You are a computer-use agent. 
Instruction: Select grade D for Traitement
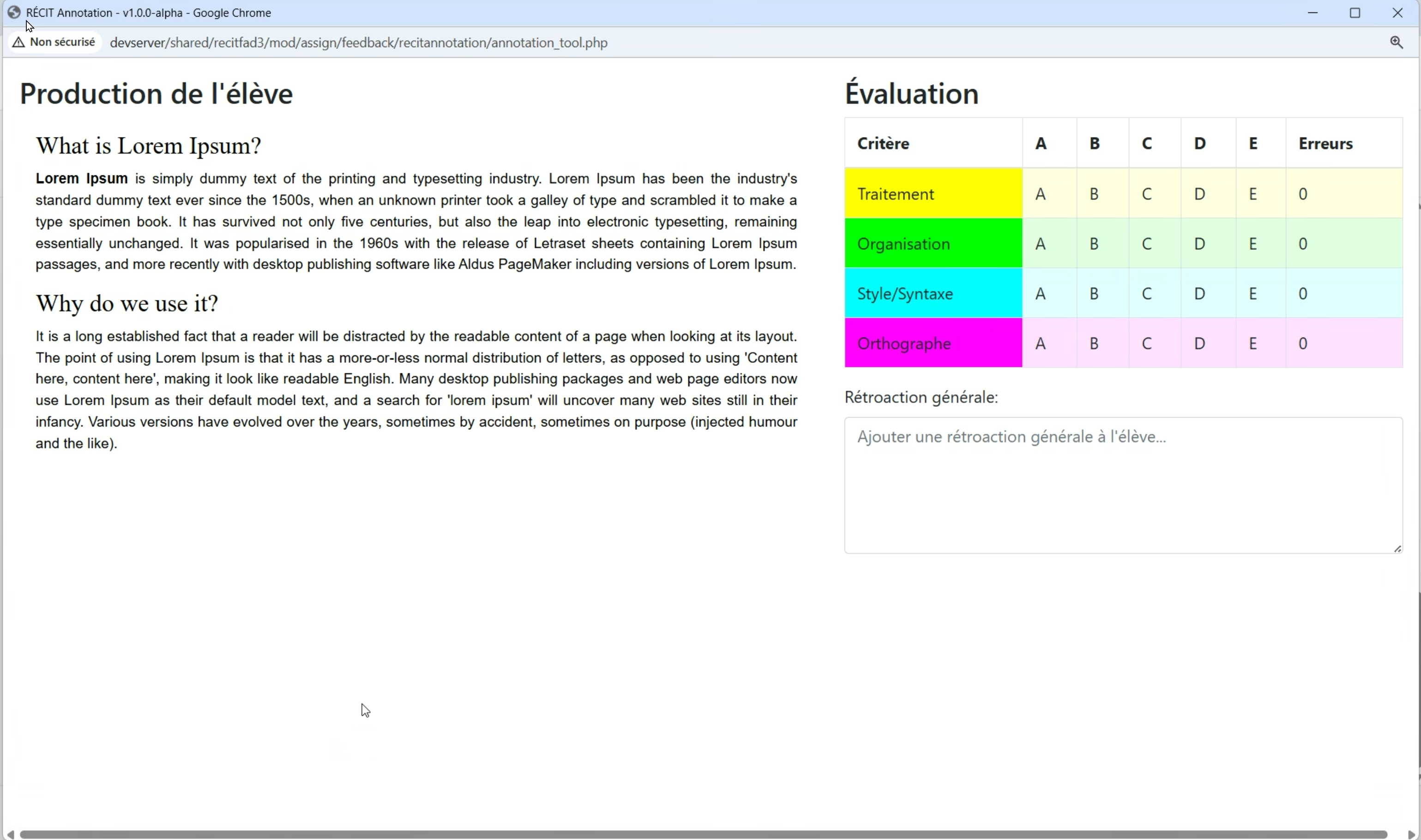(1200, 194)
